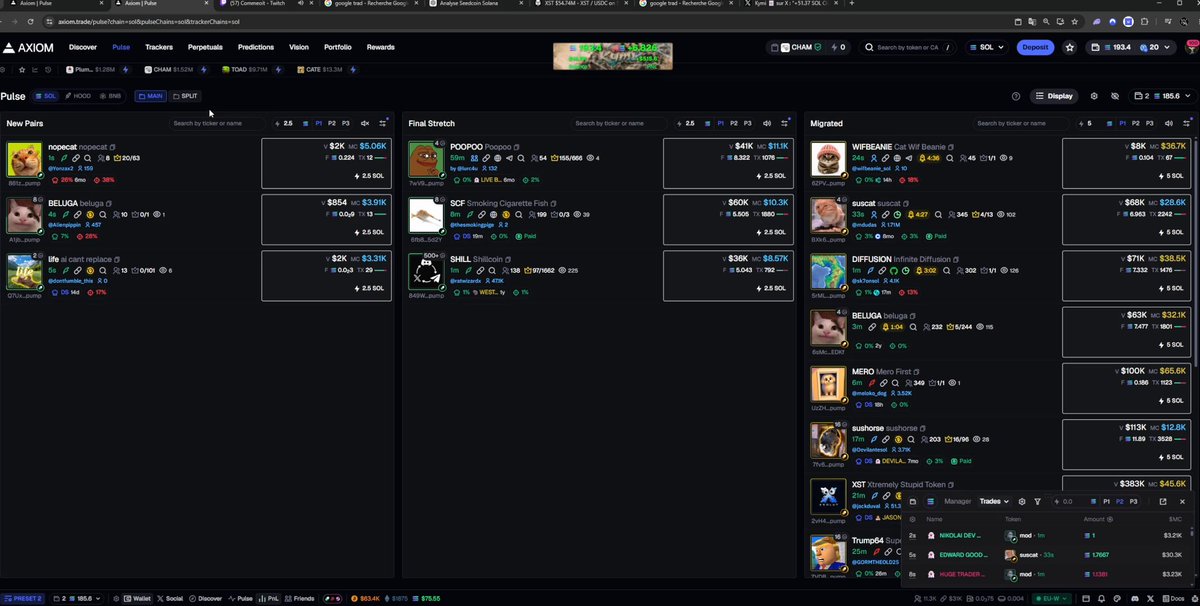This screenshot has height=606, width=1200.
Task: Click the funnel filter icon in Trades panel
Action: [x=1037, y=502]
